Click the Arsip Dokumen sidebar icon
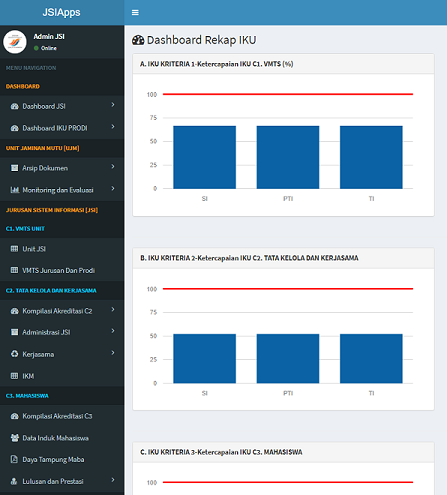The image size is (447, 495). 14,168
